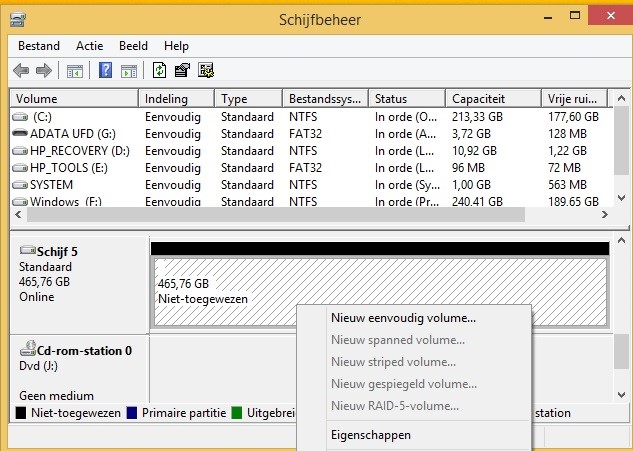Image resolution: width=633 pixels, height=451 pixels.
Task: Open the Actie menu
Action: click(x=89, y=46)
